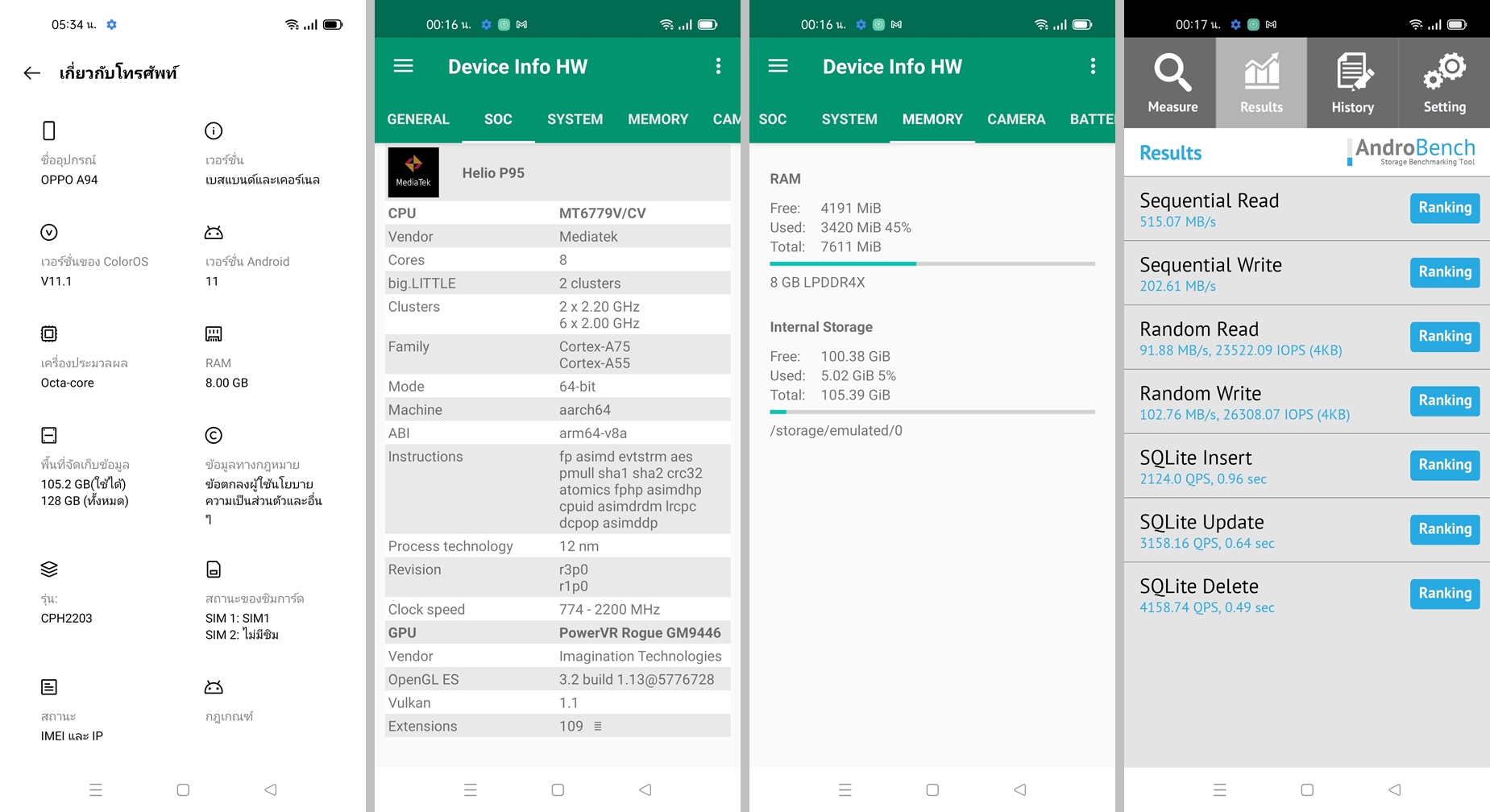Select the MEMORY tab in the MEMORY screen
Screen dimensions: 1490x812
932,119
